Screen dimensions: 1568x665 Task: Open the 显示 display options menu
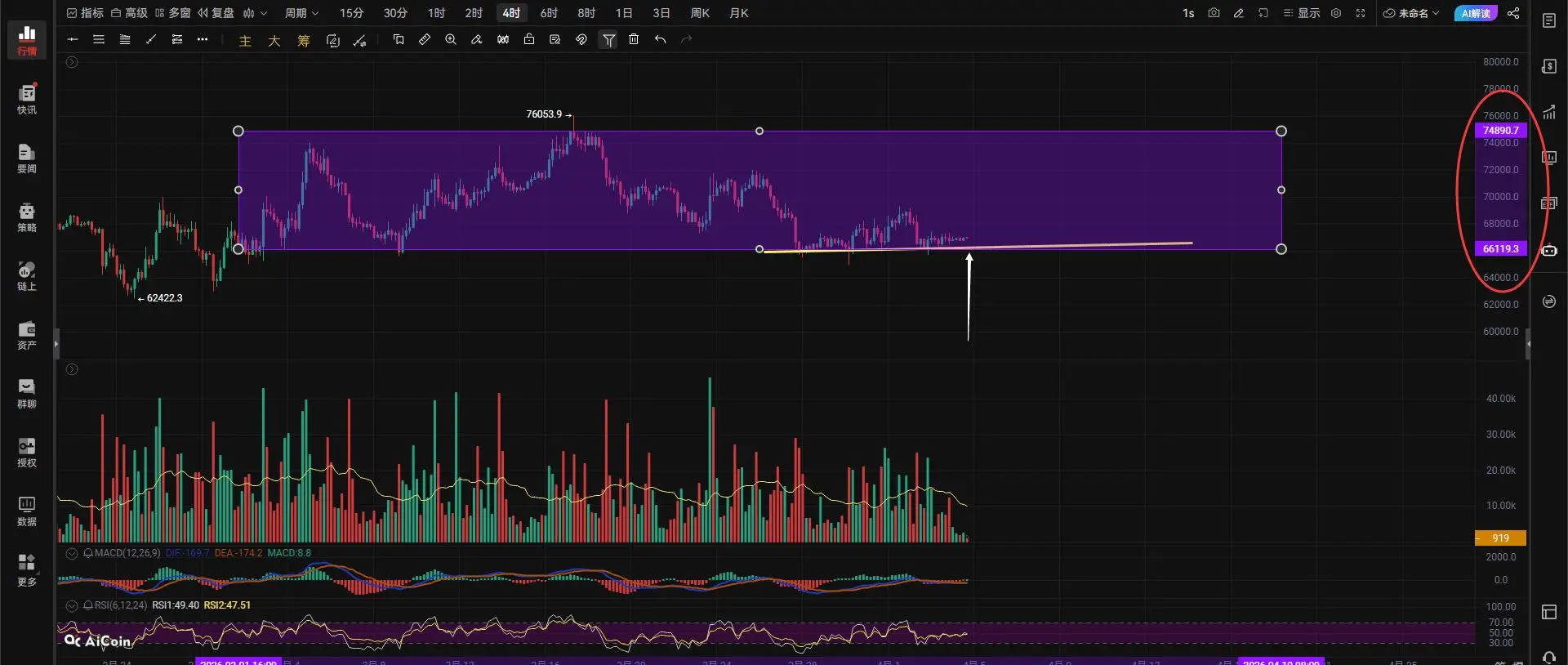click(x=1302, y=13)
